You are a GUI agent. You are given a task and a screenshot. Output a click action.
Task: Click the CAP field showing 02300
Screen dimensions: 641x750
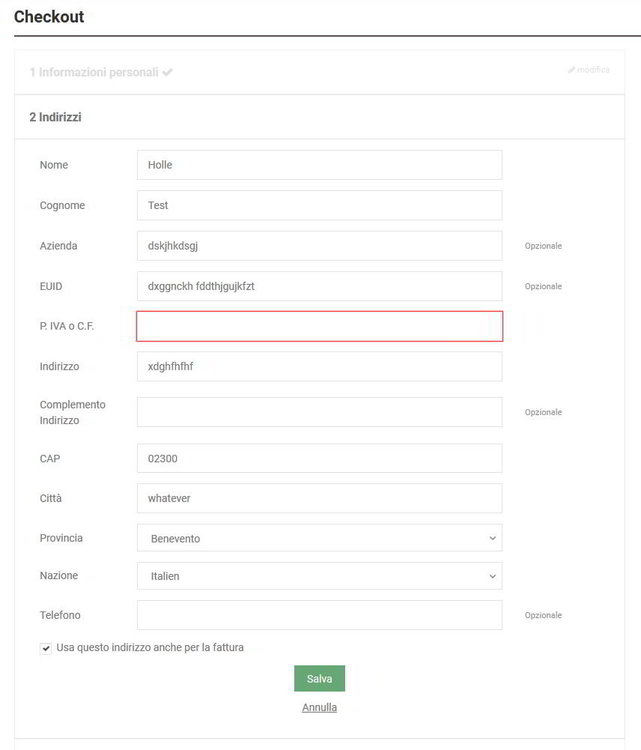pos(319,458)
